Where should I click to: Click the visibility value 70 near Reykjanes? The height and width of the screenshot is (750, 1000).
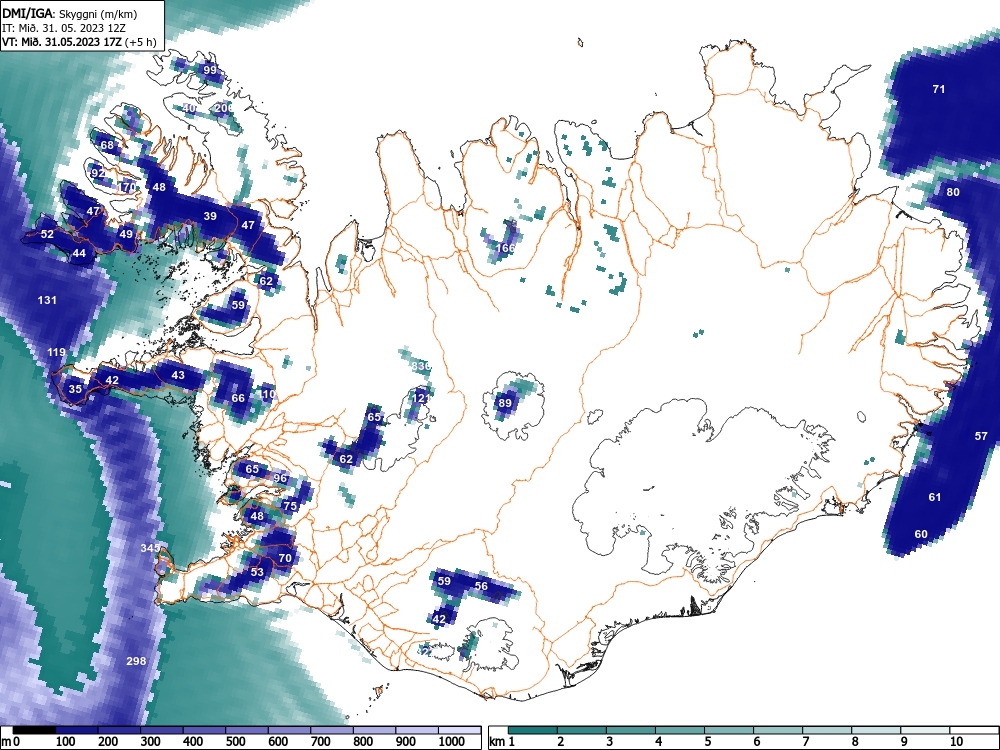coord(285,558)
